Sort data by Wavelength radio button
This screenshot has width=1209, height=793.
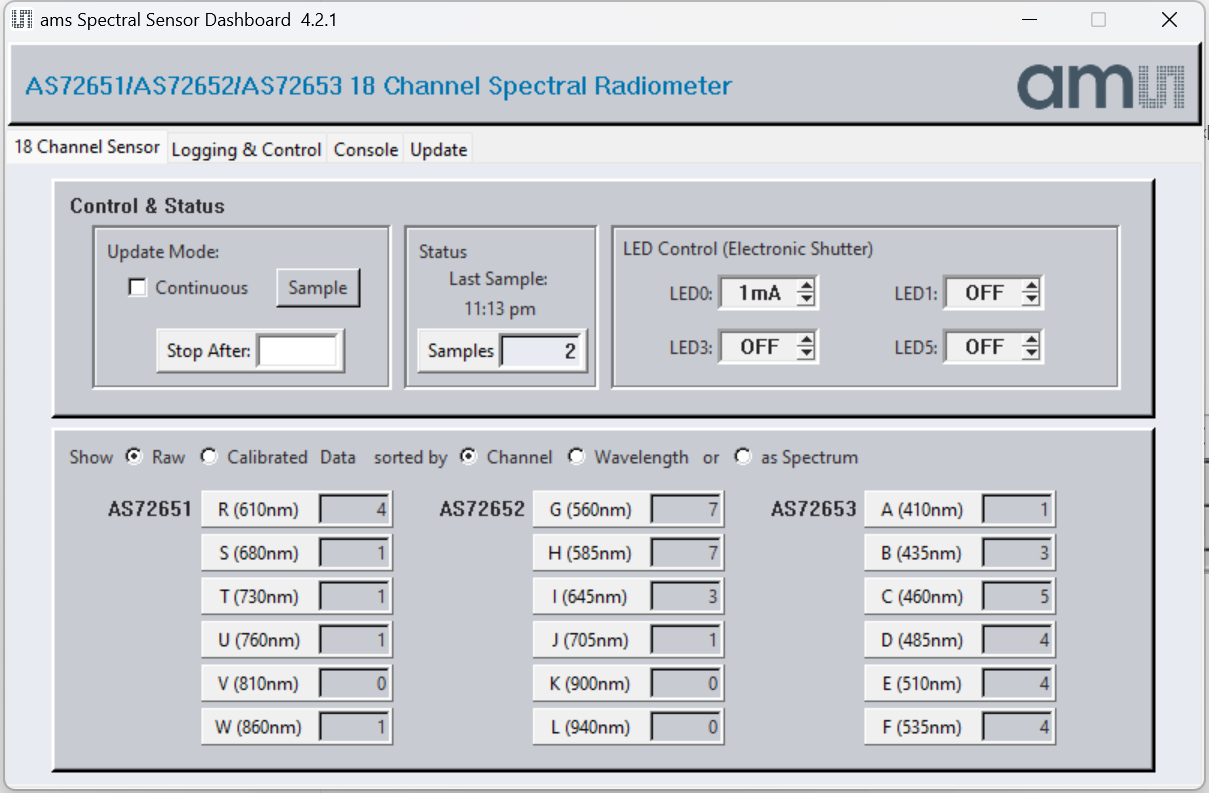[x=576, y=457]
